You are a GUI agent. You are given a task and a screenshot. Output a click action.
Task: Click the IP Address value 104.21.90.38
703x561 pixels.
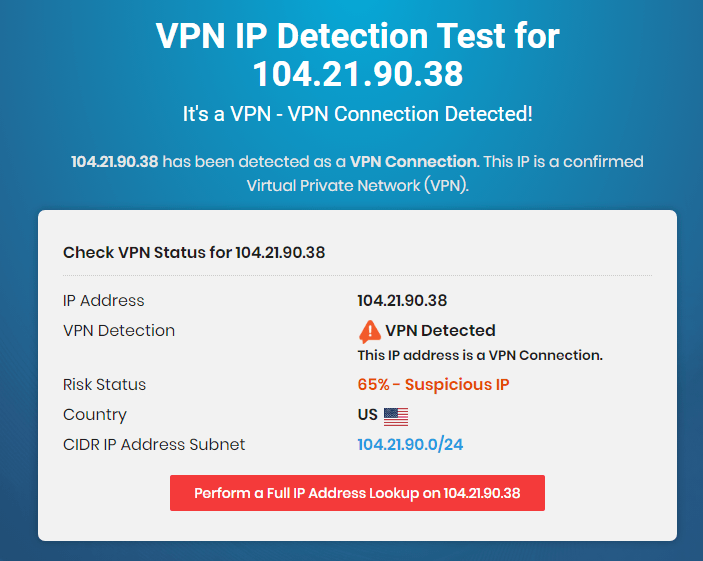tap(402, 300)
